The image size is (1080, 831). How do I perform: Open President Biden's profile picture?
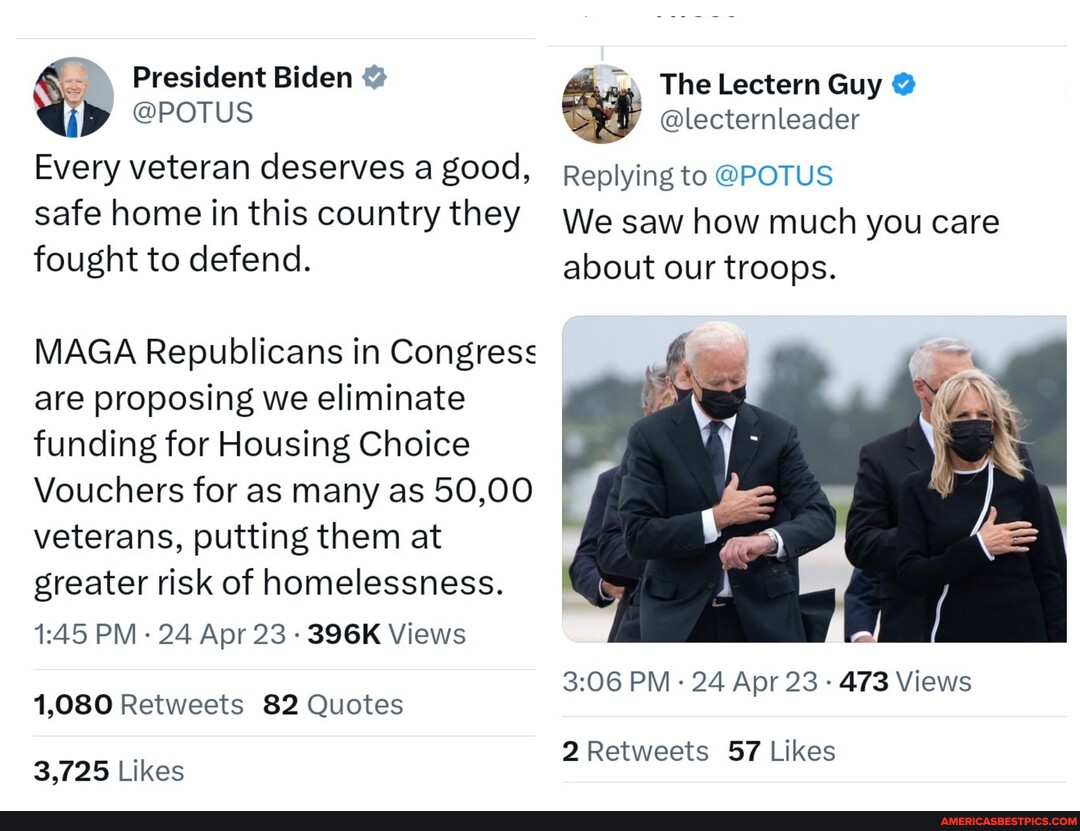pyautogui.click(x=72, y=97)
